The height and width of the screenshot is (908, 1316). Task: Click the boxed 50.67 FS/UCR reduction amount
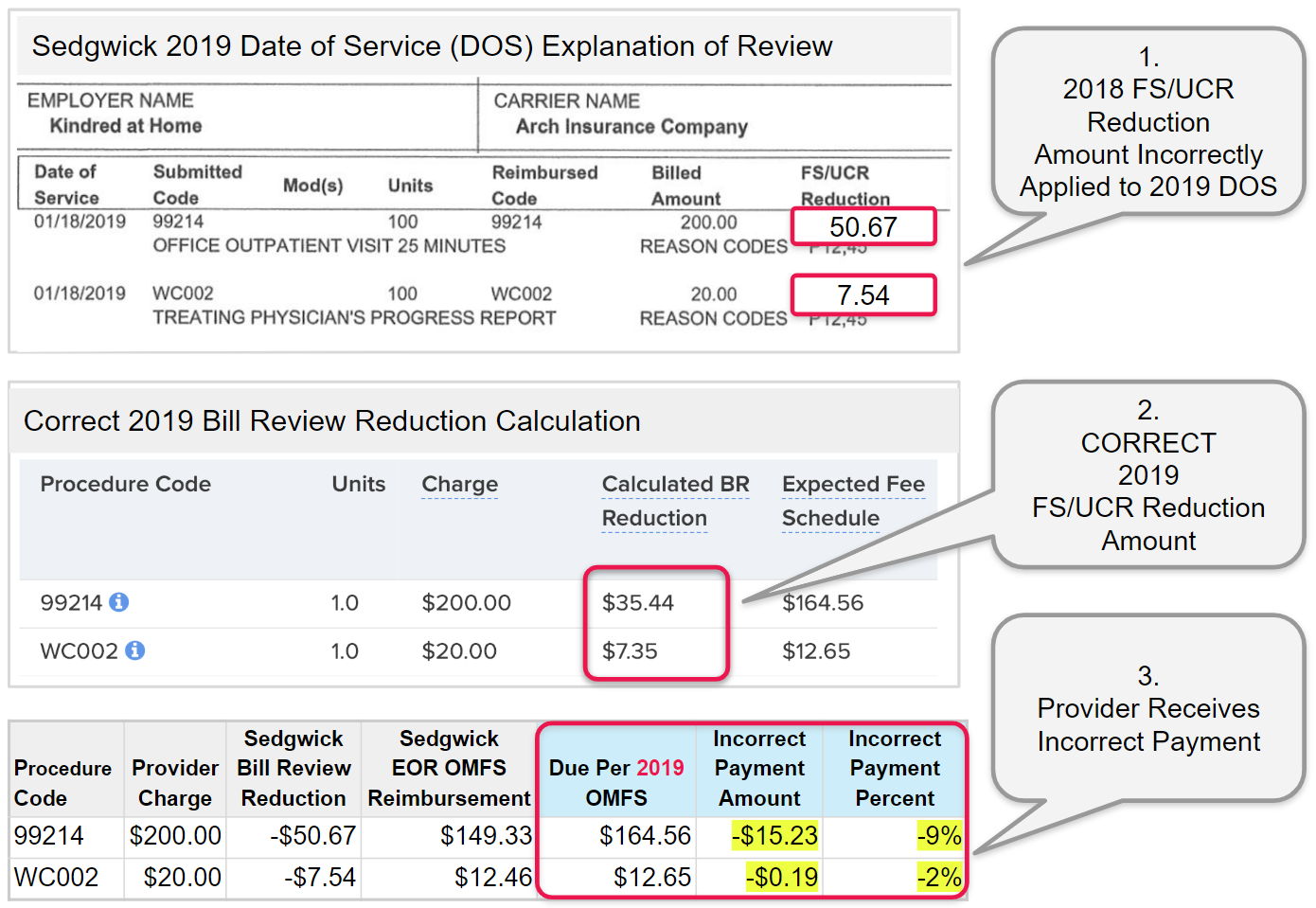coord(863,227)
